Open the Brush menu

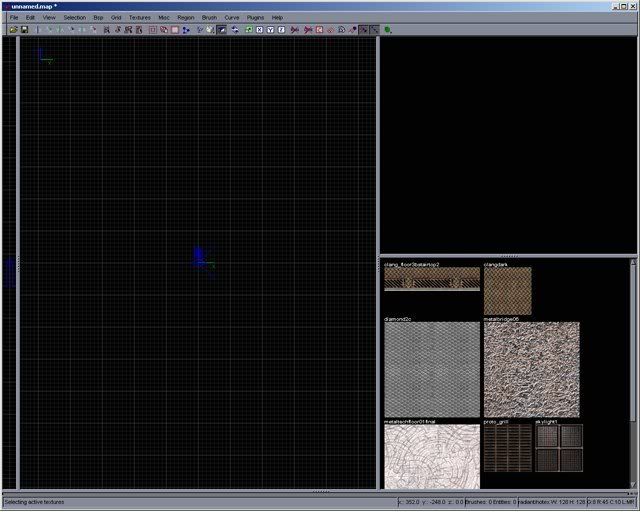209,18
